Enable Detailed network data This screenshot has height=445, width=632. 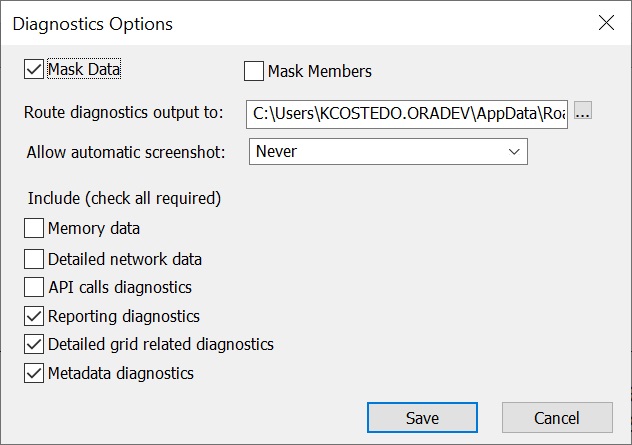(34, 259)
